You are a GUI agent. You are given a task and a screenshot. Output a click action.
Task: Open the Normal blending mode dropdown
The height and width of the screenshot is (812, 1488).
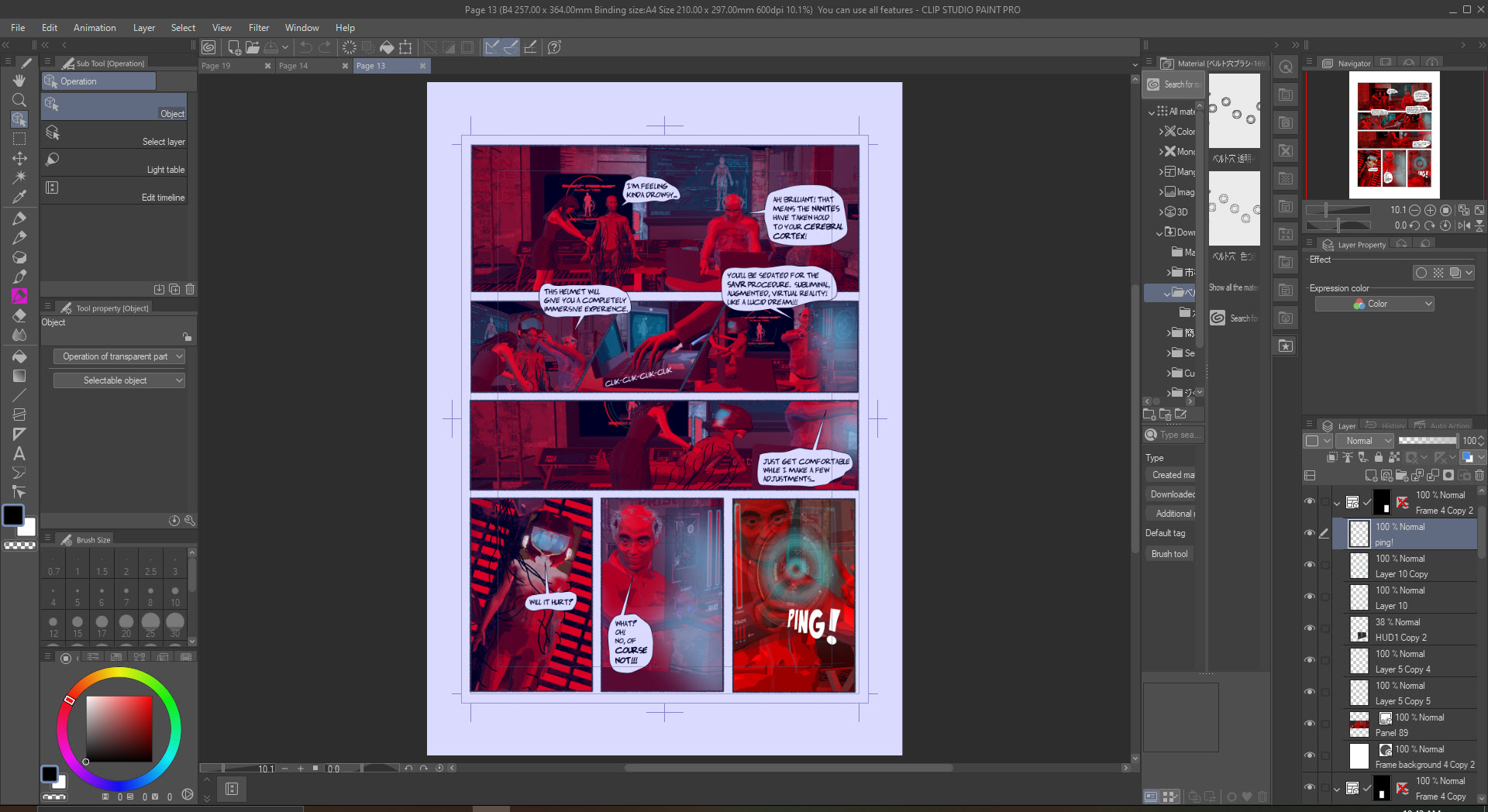1365,441
